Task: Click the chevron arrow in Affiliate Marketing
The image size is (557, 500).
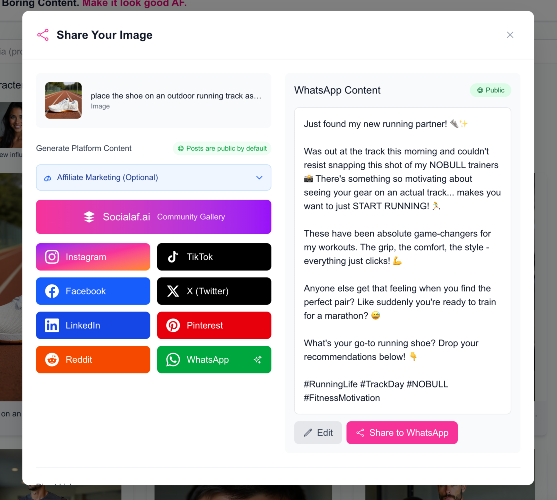Action: click(x=259, y=177)
